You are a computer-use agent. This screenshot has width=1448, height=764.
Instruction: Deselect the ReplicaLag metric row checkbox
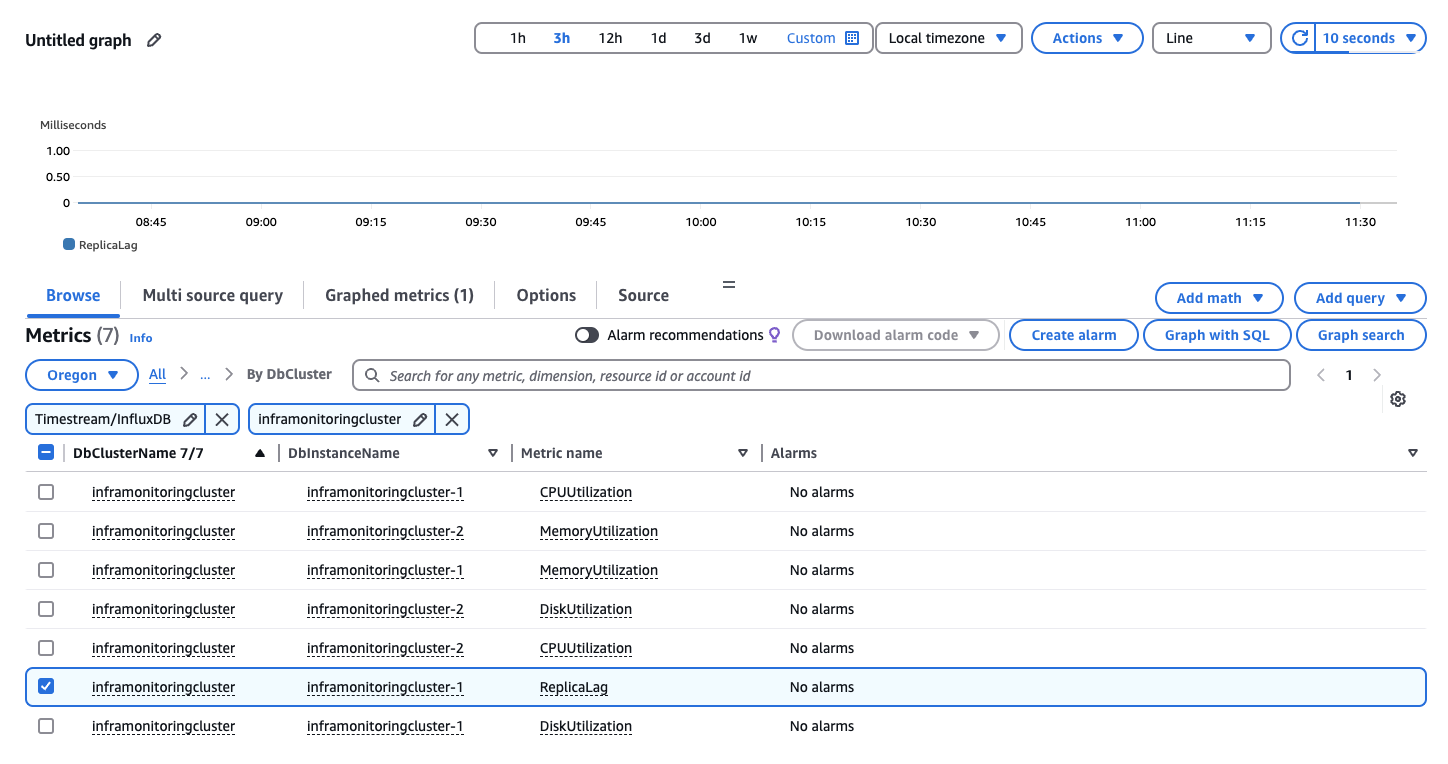(46, 687)
